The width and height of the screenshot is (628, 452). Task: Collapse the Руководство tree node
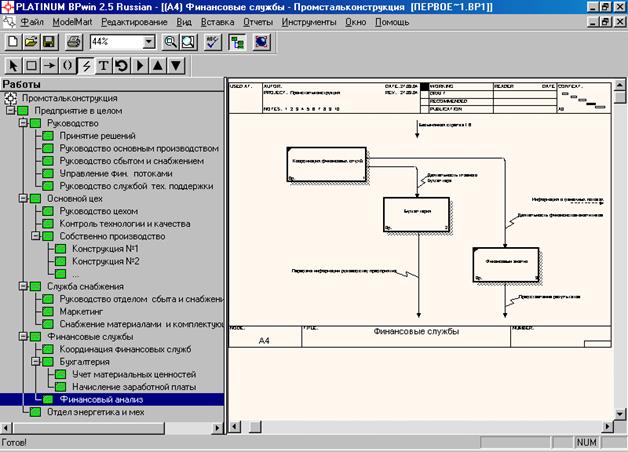click(x=23, y=123)
